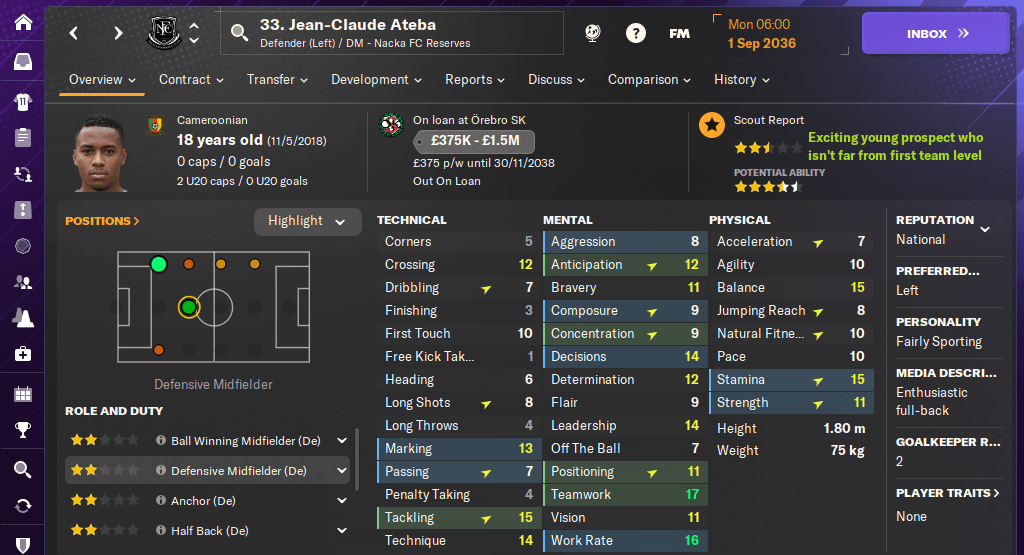Select the green left-back position dot on pitch
Image resolution: width=1024 pixels, height=555 pixels.
click(158, 264)
